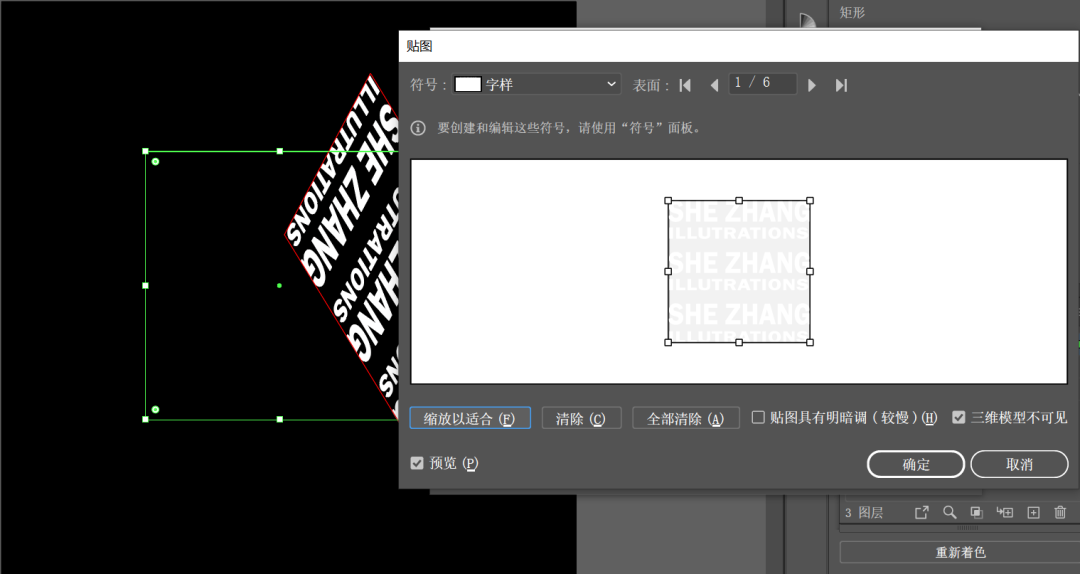Toggle the 预览 preview checkbox
The width and height of the screenshot is (1080, 574).
[x=417, y=463]
